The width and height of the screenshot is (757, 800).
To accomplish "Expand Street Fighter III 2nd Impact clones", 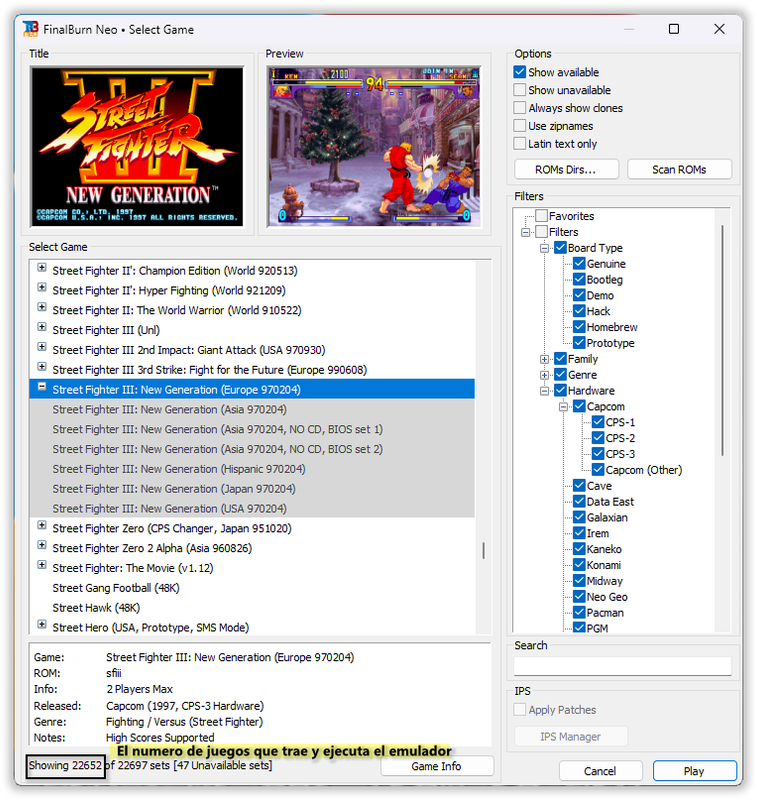I will 42,347.
